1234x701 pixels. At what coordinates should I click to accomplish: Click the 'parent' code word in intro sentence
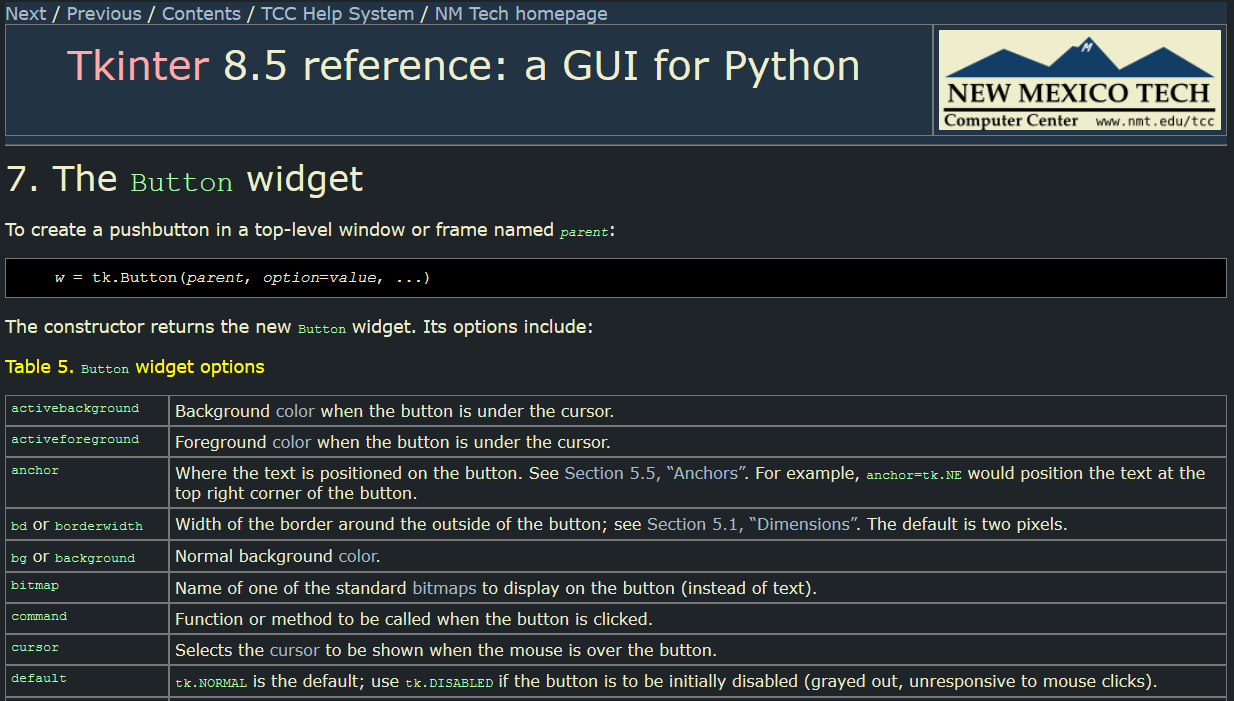point(584,232)
